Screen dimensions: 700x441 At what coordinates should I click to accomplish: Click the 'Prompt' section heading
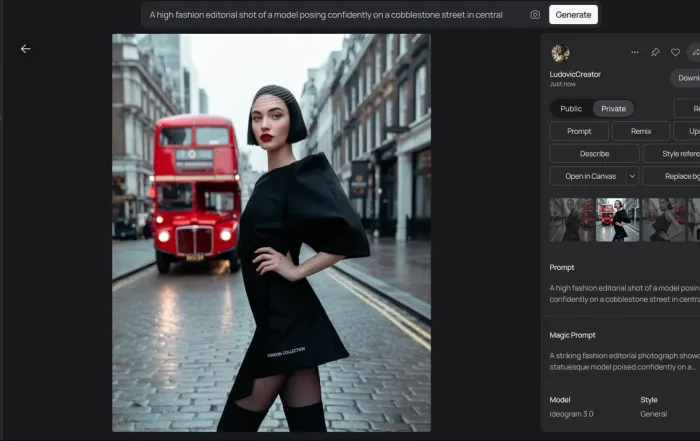tap(562, 267)
